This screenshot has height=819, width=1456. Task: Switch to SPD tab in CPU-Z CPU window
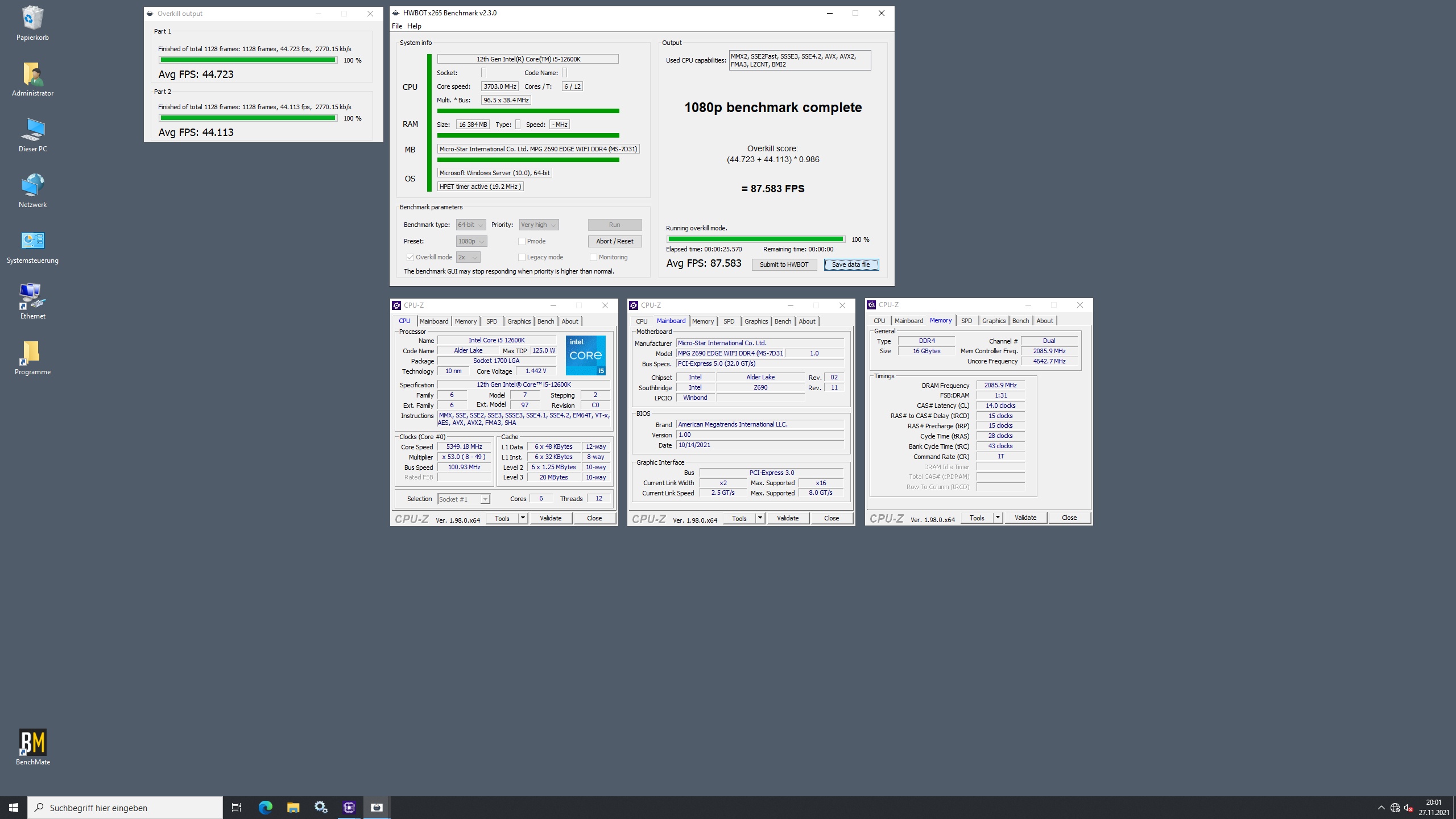pos(492,321)
